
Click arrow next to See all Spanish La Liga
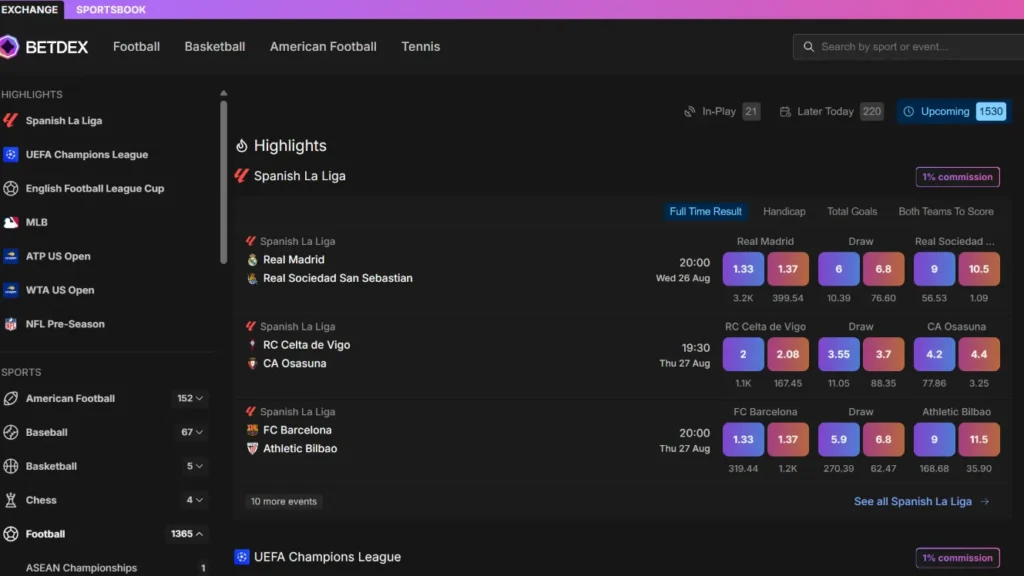tap(985, 502)
